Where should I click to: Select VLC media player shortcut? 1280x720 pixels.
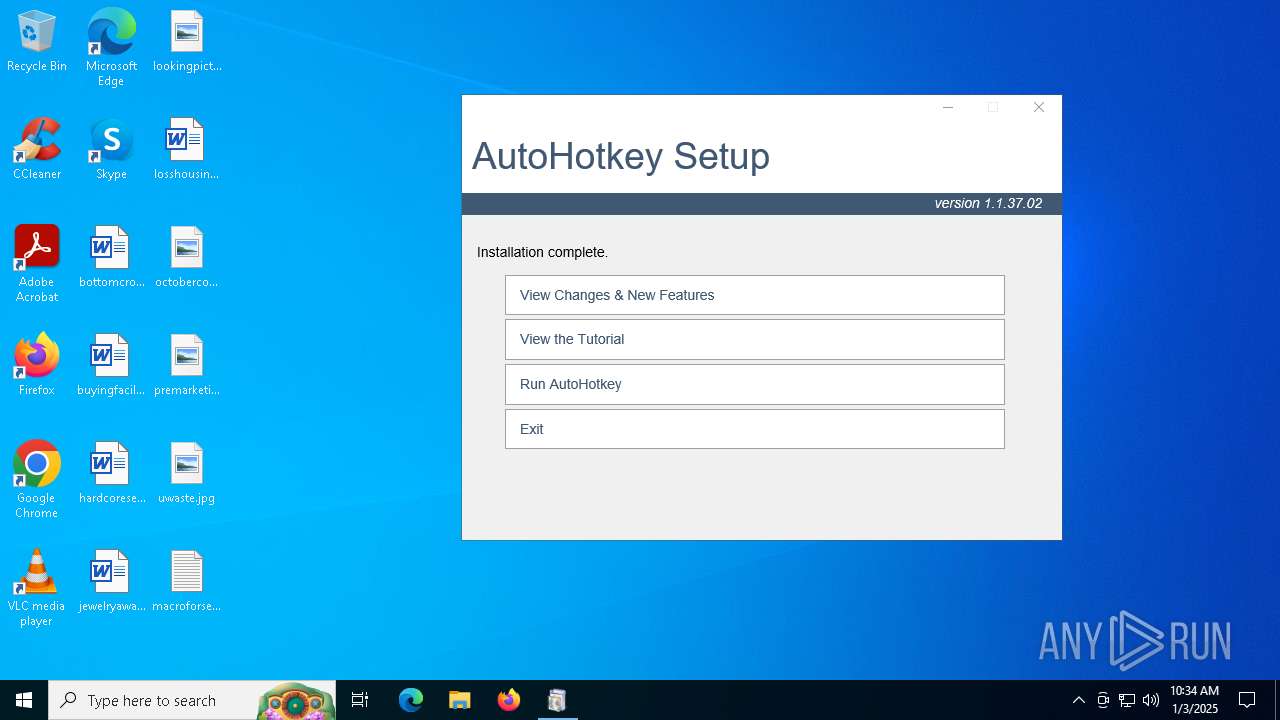coord(37,588)
